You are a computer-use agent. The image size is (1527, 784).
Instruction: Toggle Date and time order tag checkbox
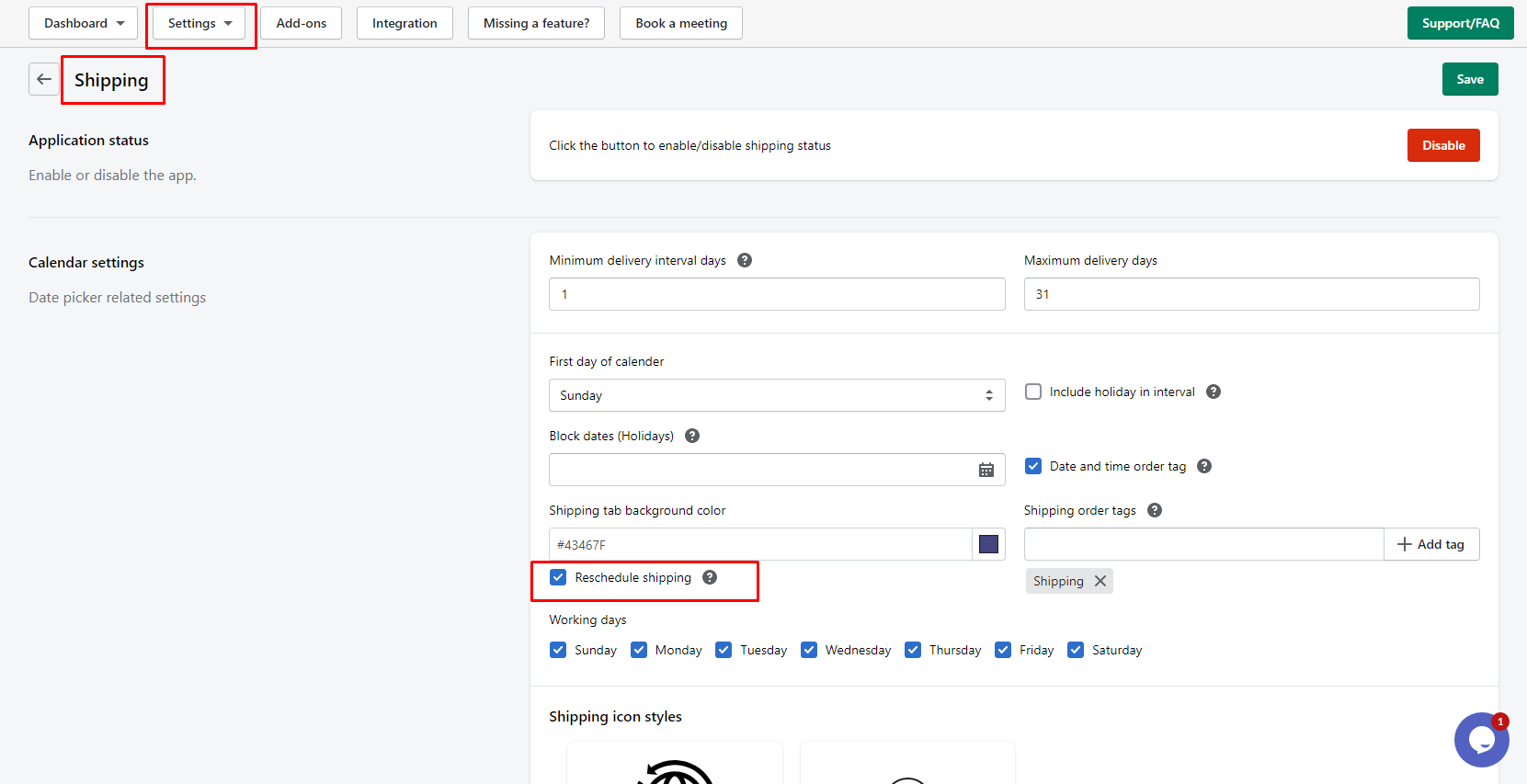1033,466
